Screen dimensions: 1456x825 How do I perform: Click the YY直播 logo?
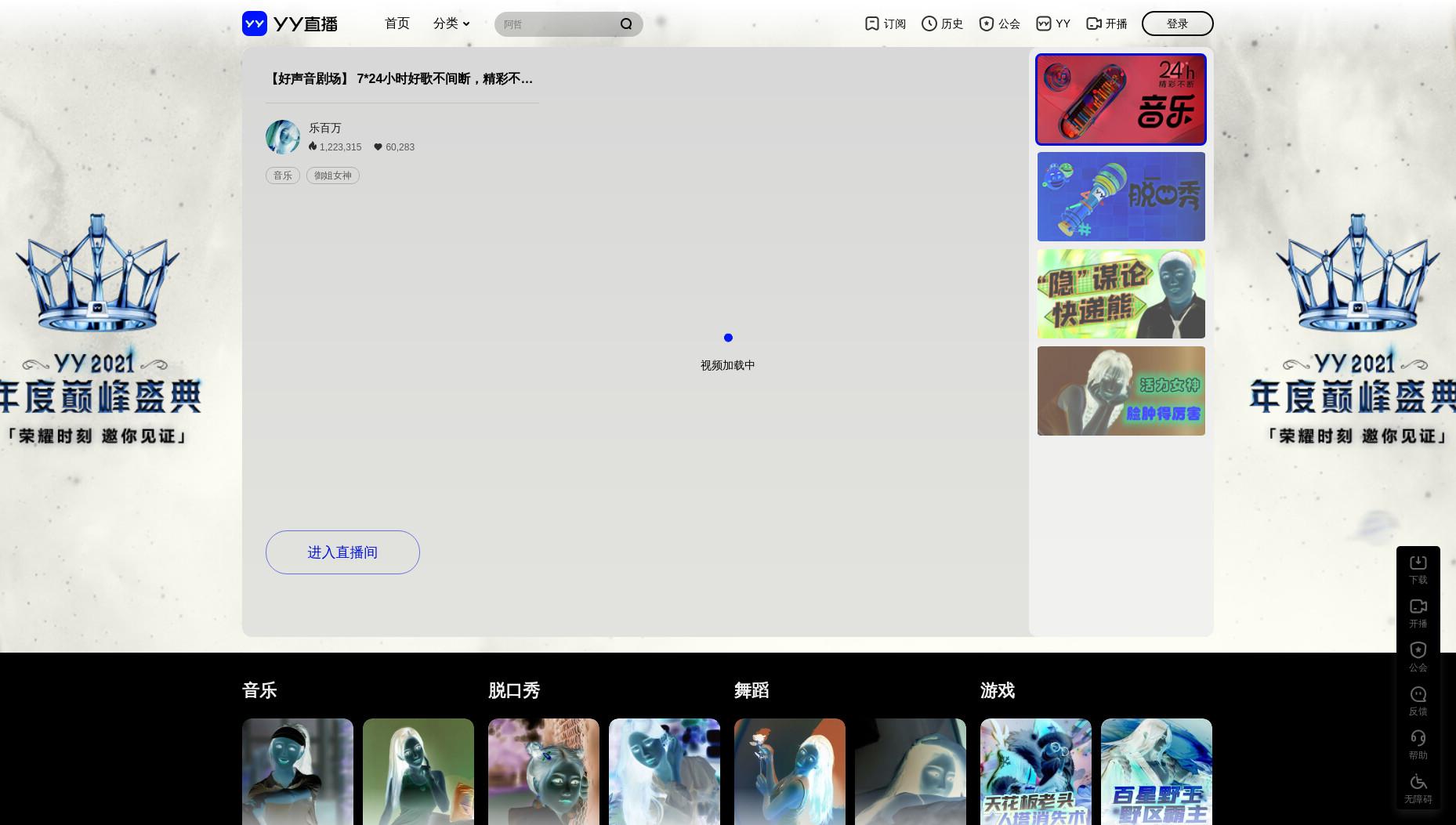[290, 24]
